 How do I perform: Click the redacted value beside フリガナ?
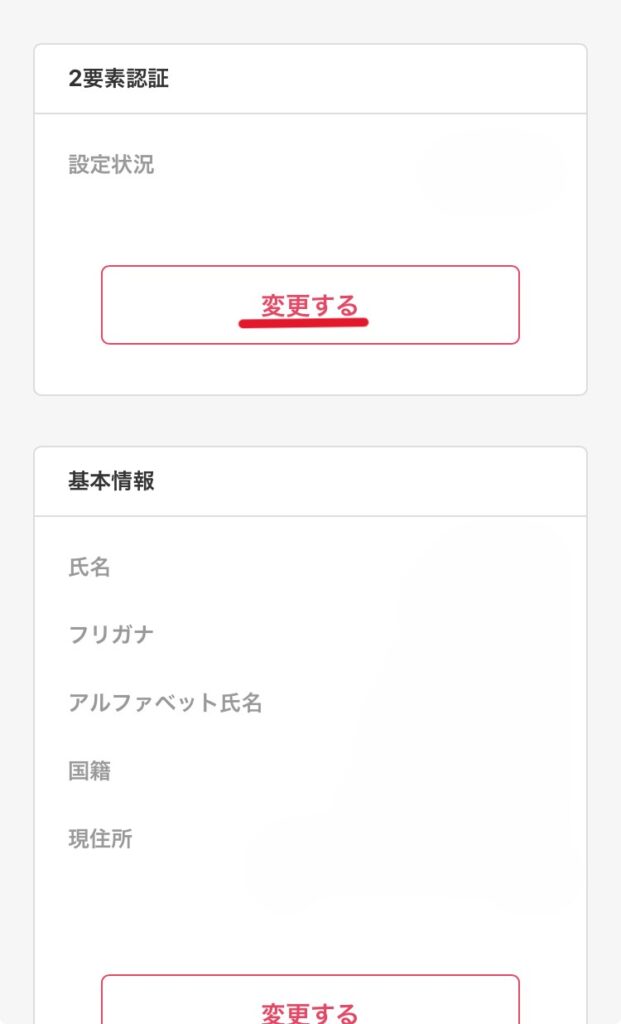(x=480, y=635)
